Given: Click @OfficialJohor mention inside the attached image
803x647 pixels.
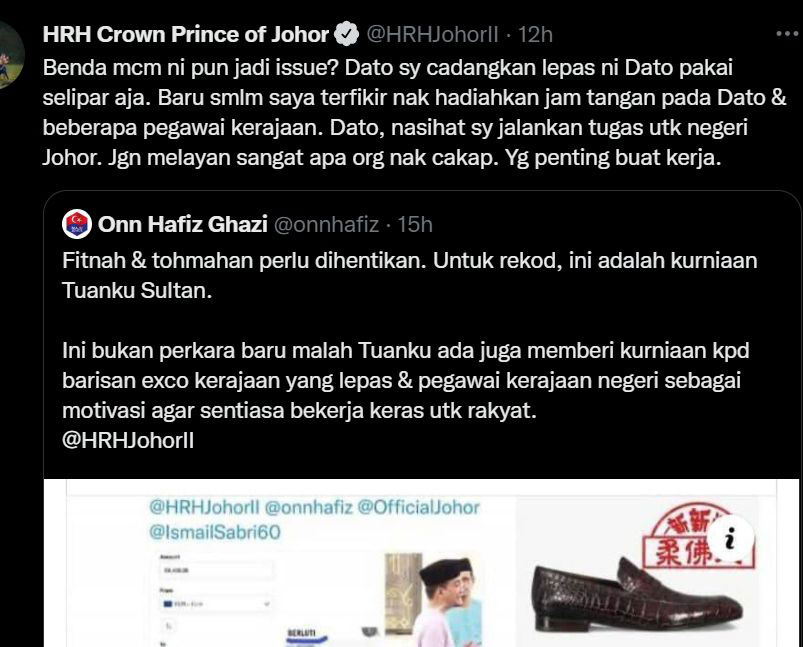Looking at the screenshot, I should tap(418, 508).
